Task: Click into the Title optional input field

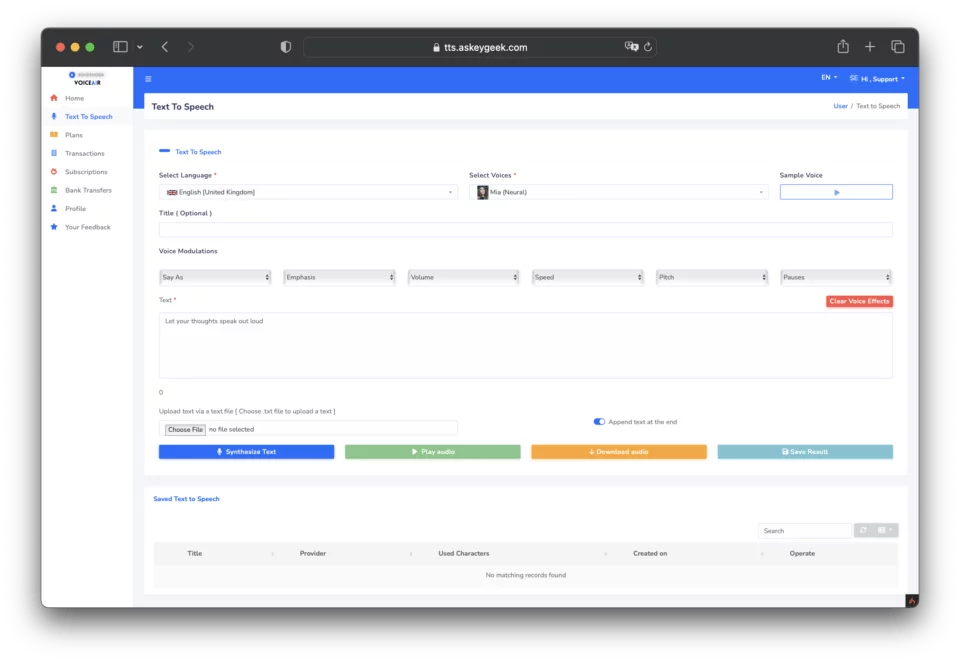Action: tap(525, 230)
